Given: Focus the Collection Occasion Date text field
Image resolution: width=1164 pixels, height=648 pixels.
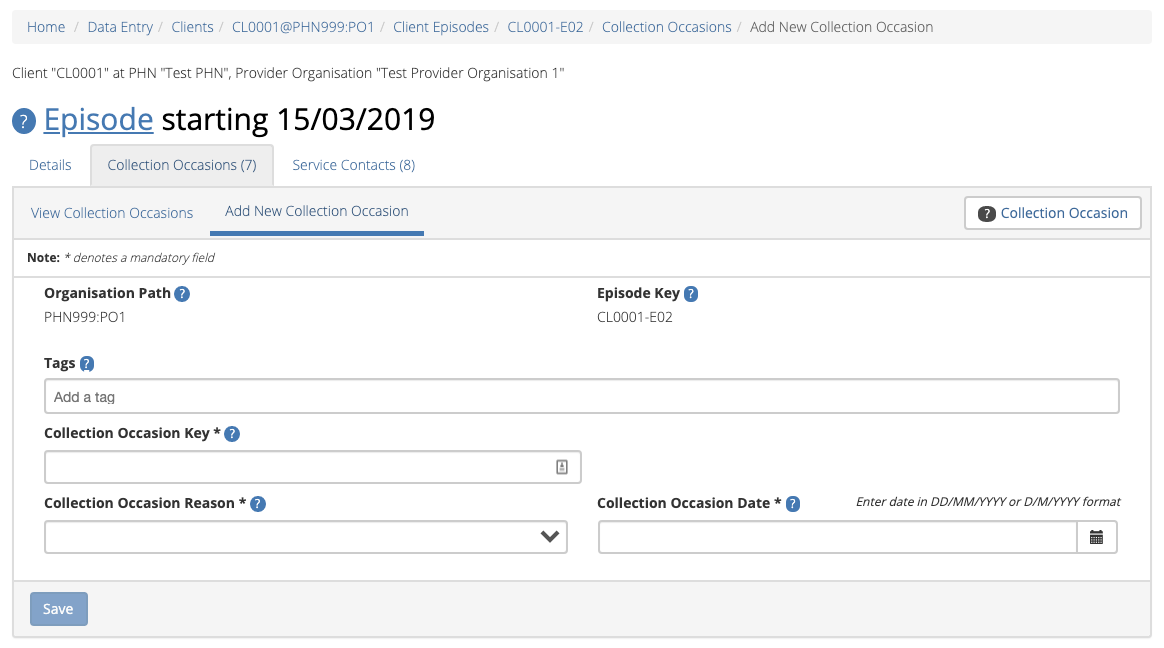Looking at the screenshot, I should coord(837,537).
